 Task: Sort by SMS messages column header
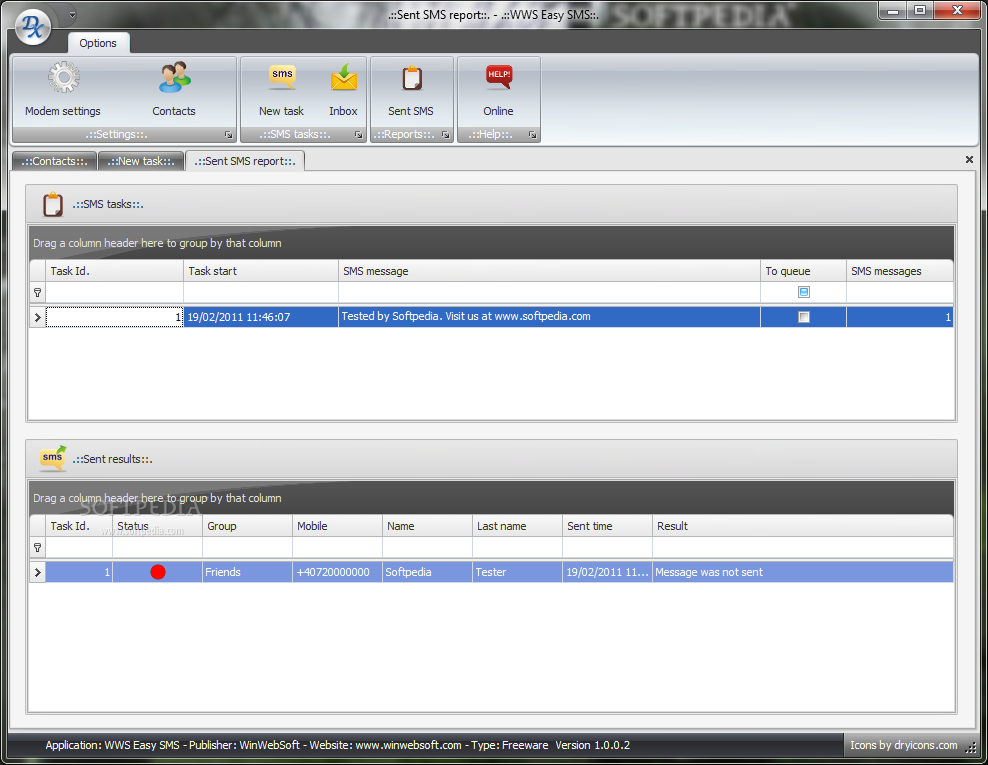pos(900,271)
